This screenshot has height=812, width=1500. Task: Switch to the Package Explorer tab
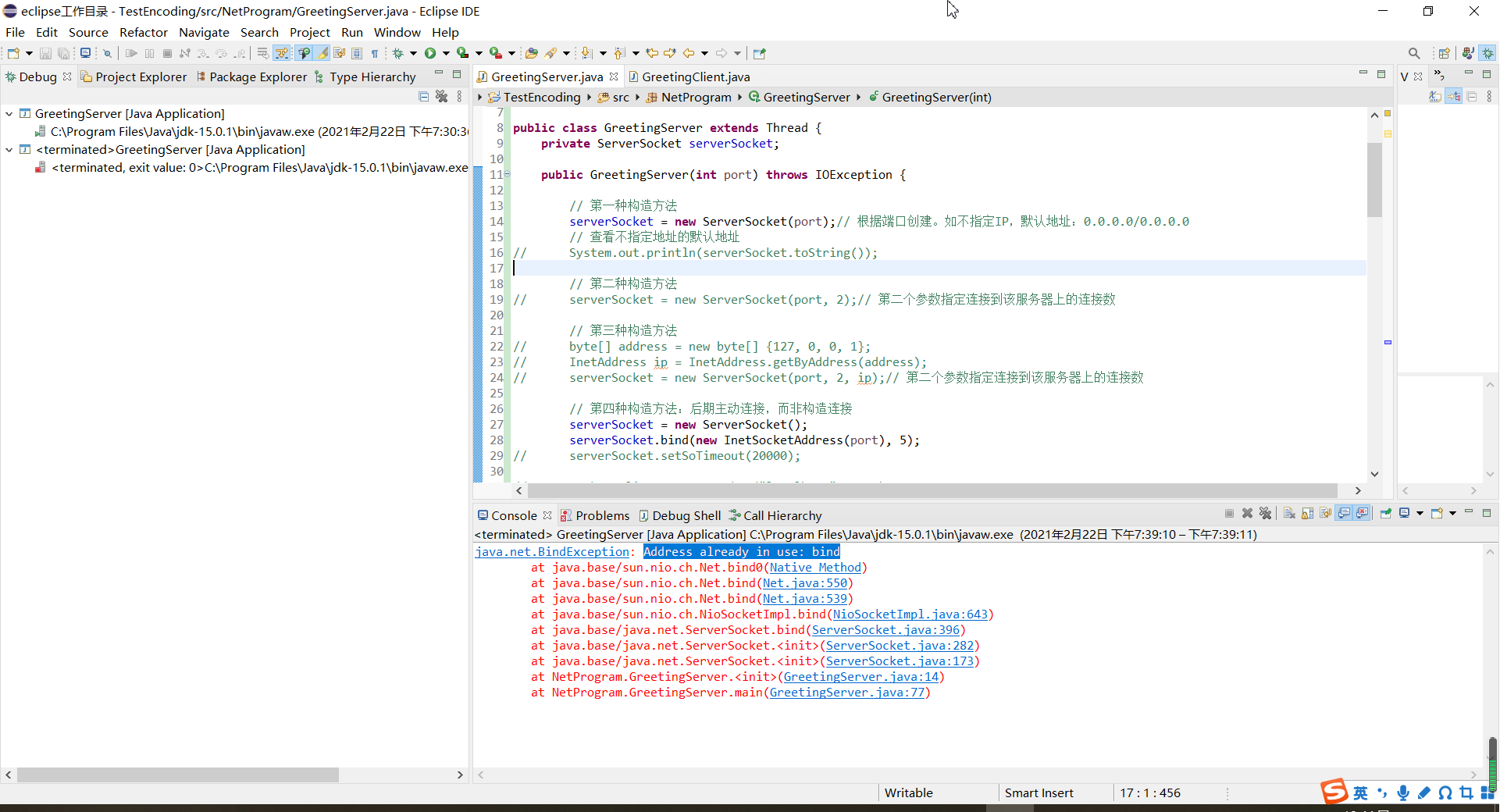252,77
